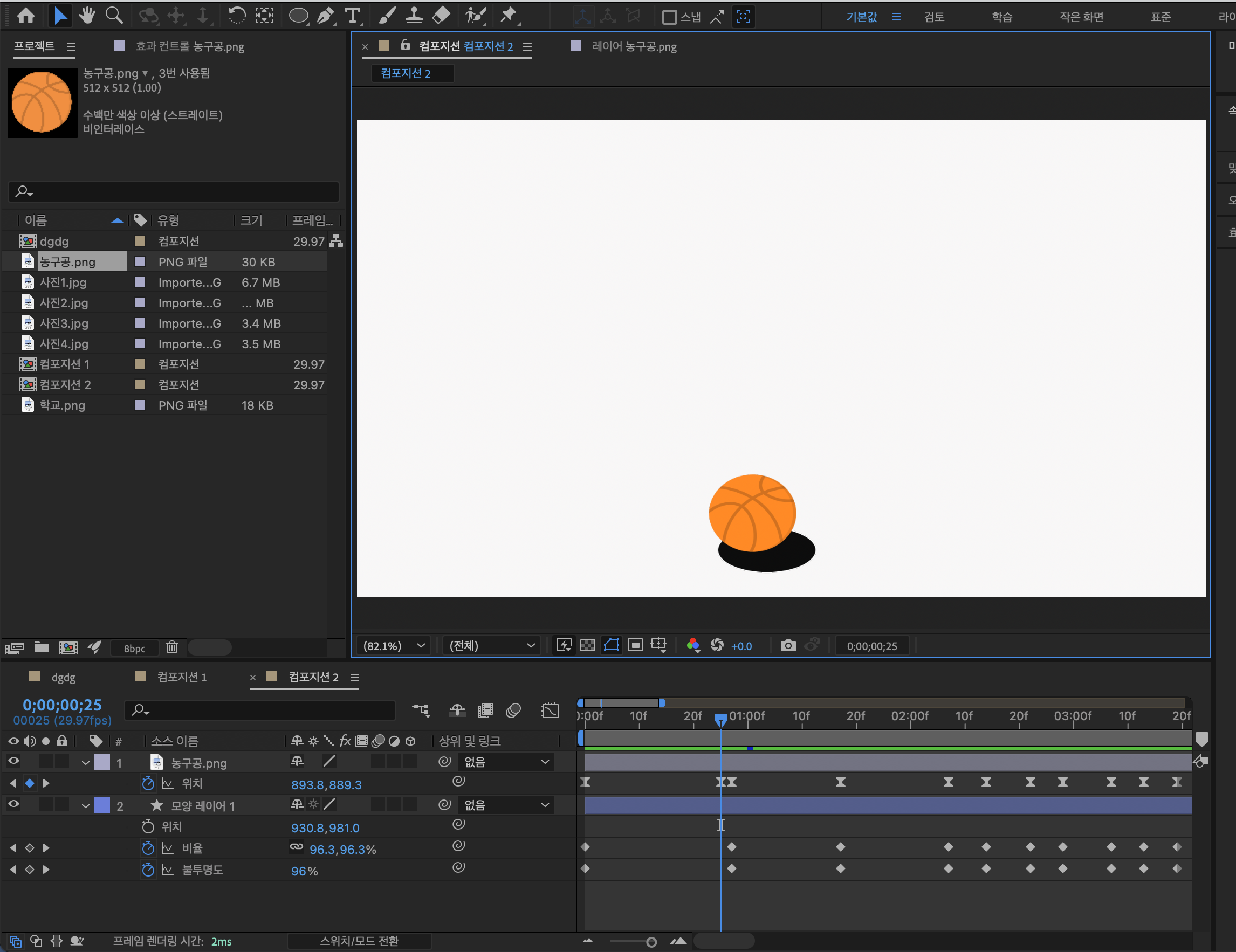Viewport: 1236px width, 952px height.
Task: Hide the 농구공.png layer eye
Action: pyautogui.click(x=13, y=761)
